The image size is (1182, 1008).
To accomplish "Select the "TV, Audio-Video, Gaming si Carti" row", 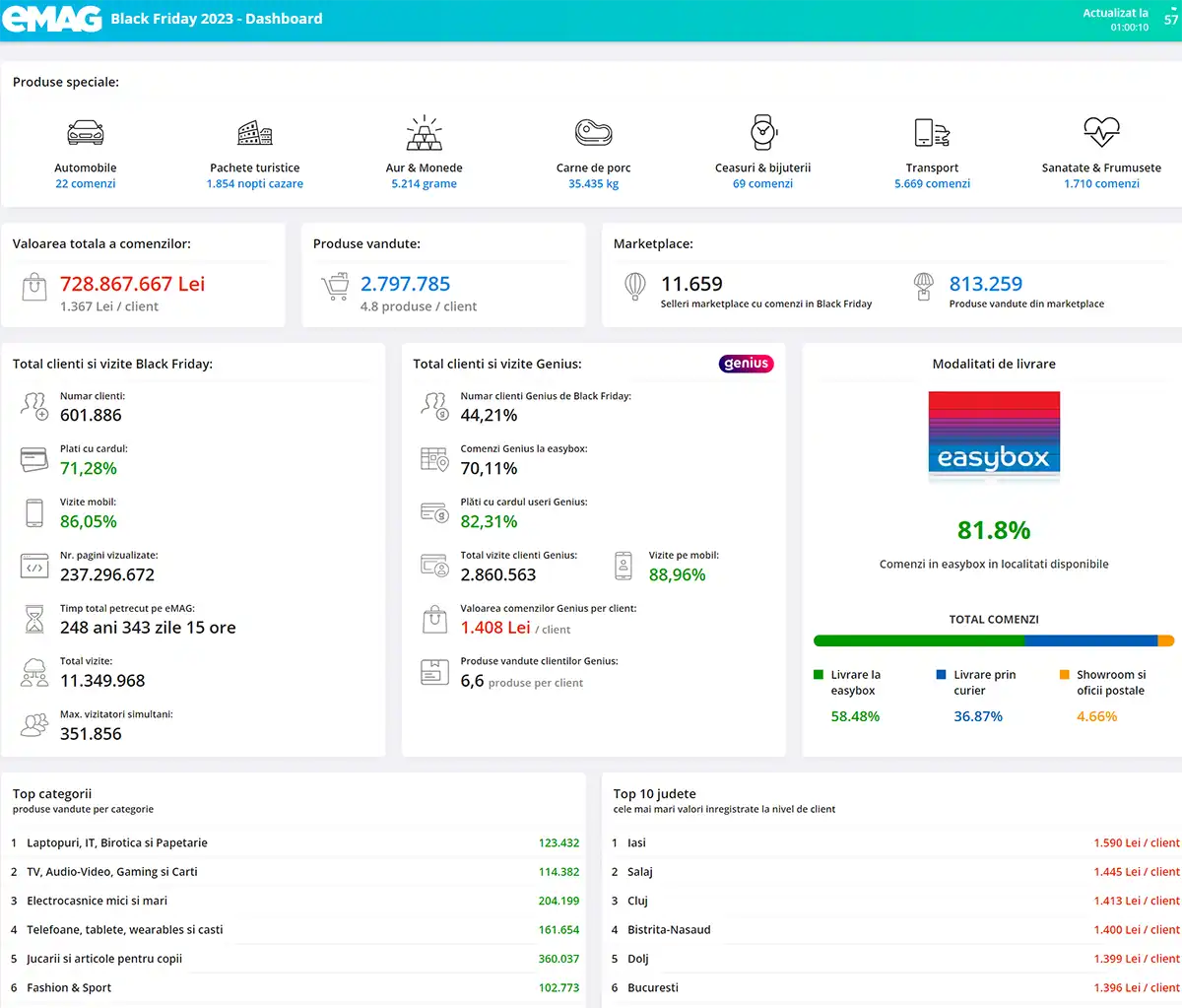I will 295,872.
